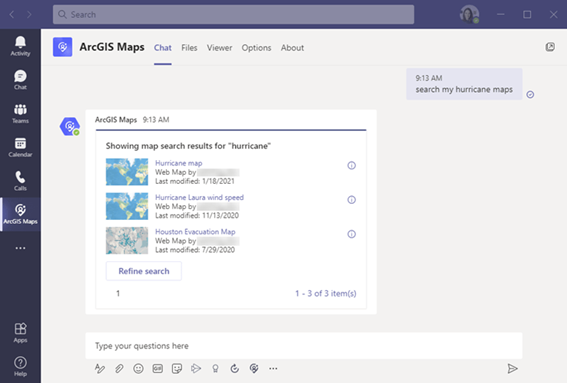Navigate back with the left arrow
This screenshot has height=383, width=567.
click(12, 14)
